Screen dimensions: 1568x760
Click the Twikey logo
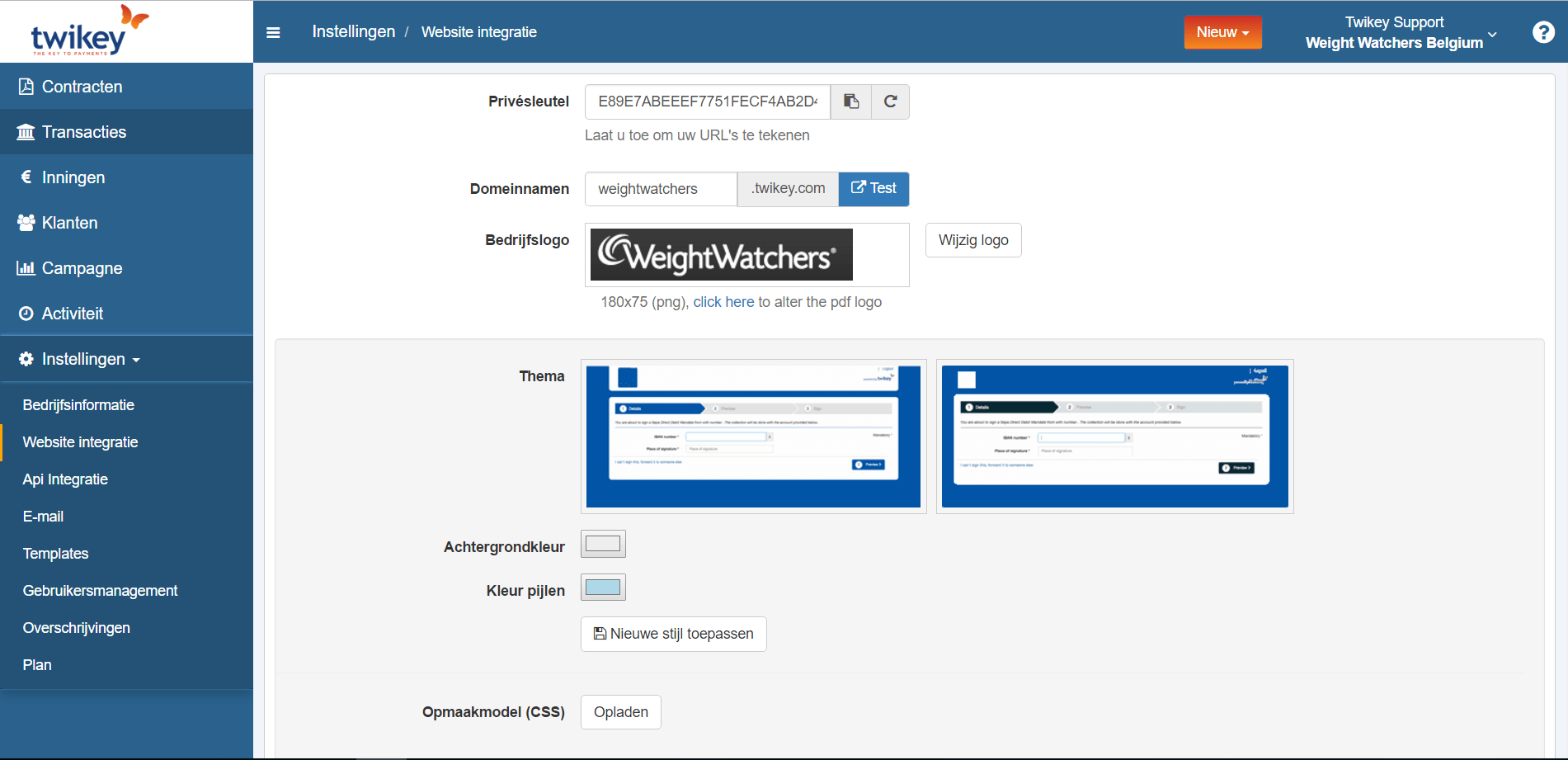click(x=89, y=31)
